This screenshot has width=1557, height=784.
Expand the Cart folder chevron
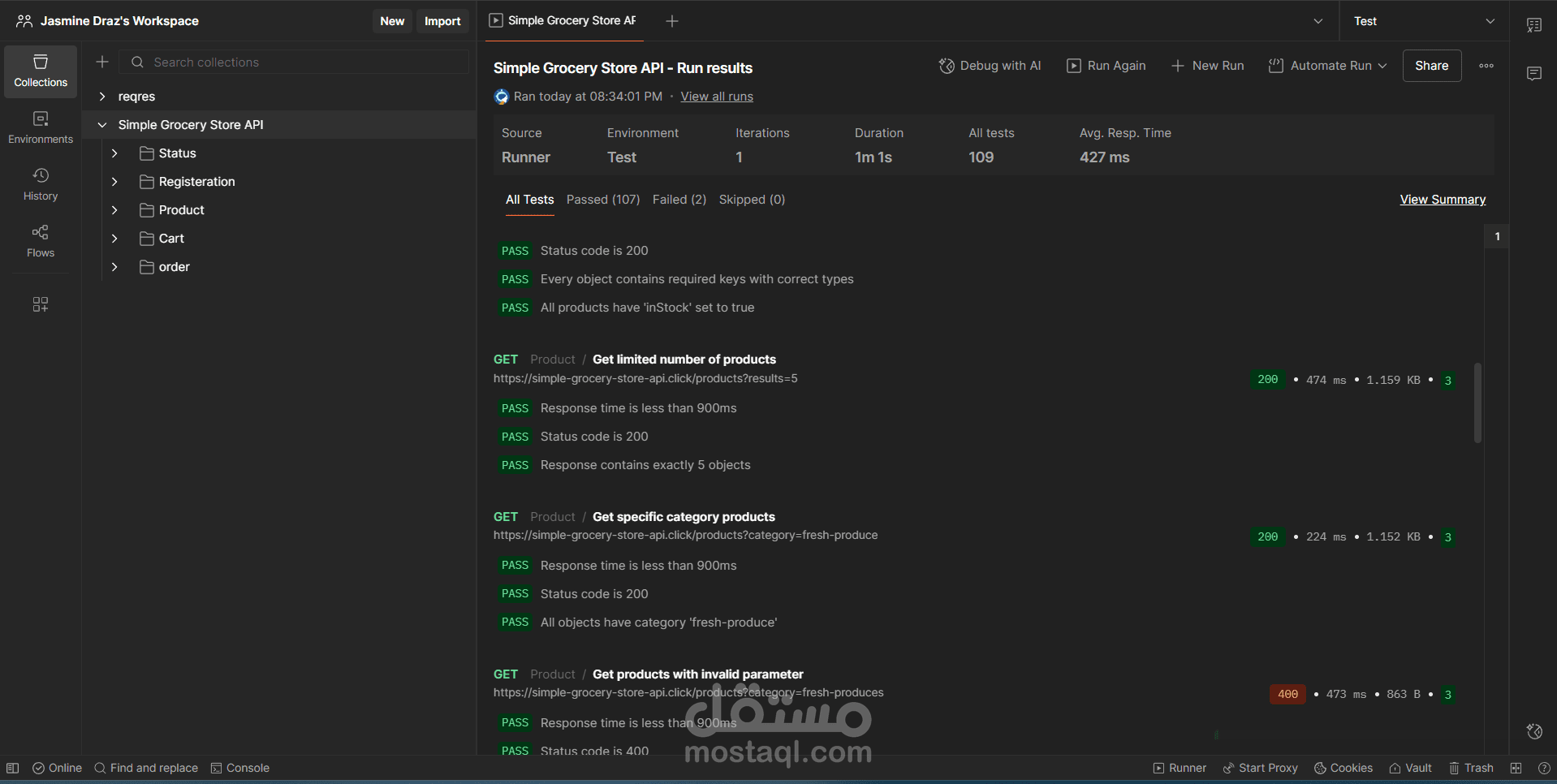pyautogui.click(x=114, y=239)
